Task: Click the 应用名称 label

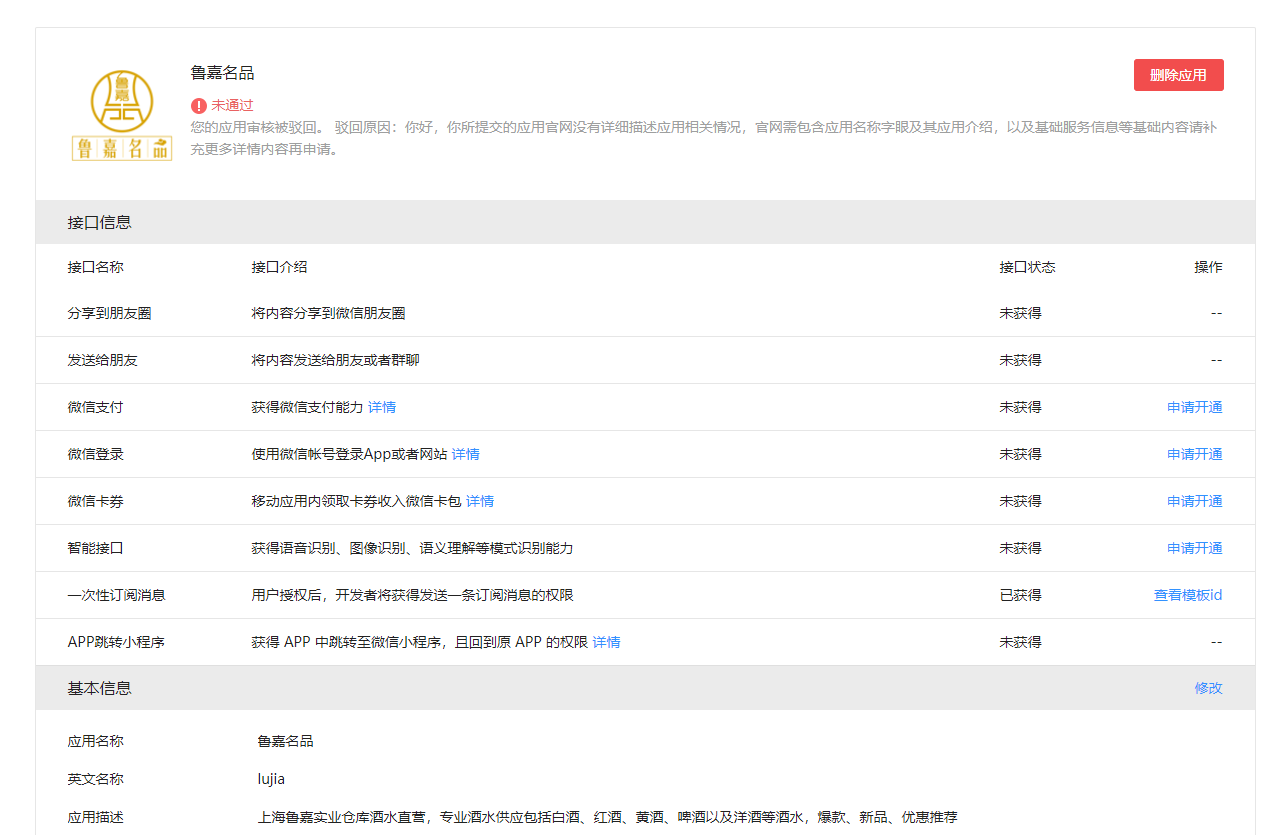Action: [x=96, y=741]
